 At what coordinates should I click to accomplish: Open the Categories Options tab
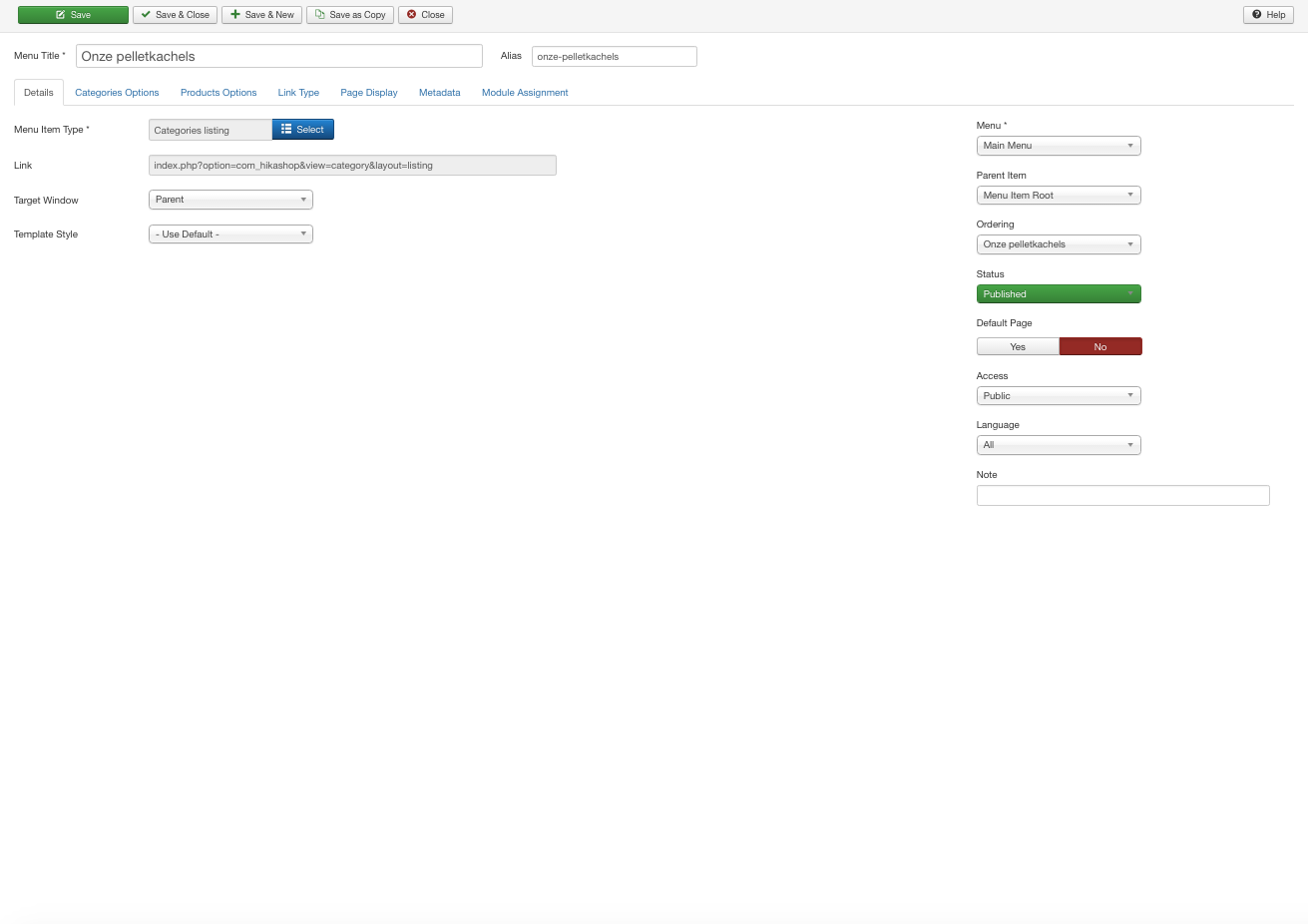click(117, 93)
